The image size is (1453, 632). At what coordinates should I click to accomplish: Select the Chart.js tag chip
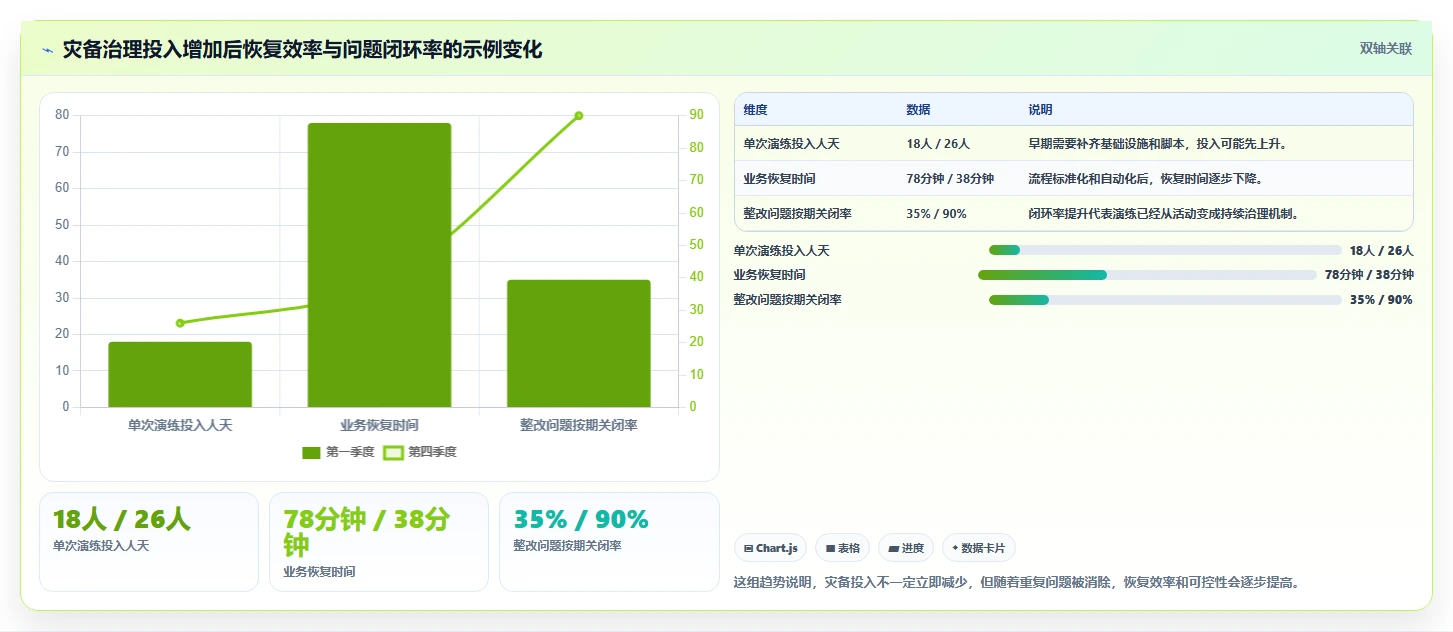[x=771, y=548]
